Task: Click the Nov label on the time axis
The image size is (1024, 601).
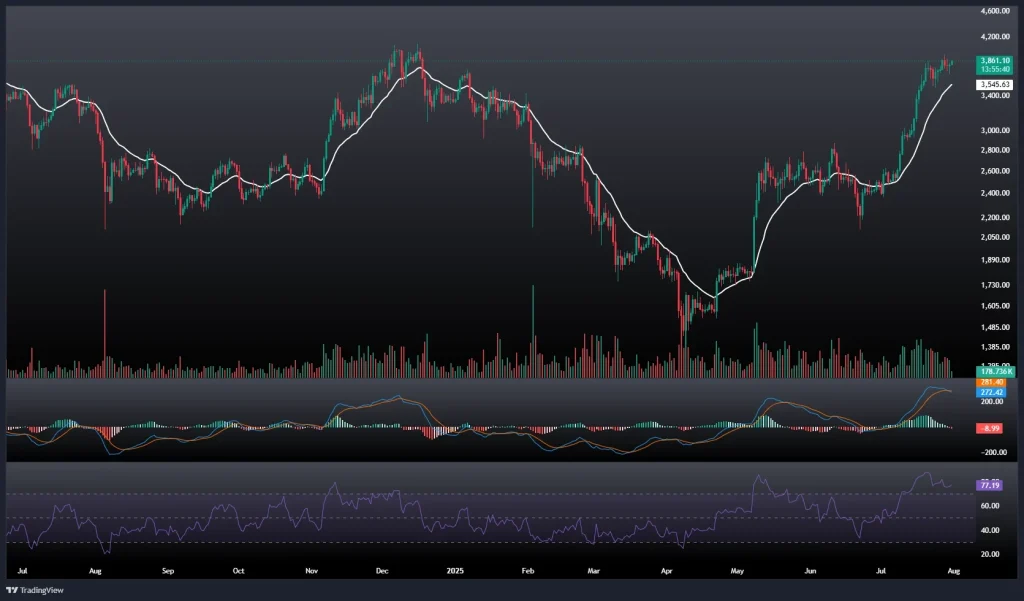Action: [311, 570]
